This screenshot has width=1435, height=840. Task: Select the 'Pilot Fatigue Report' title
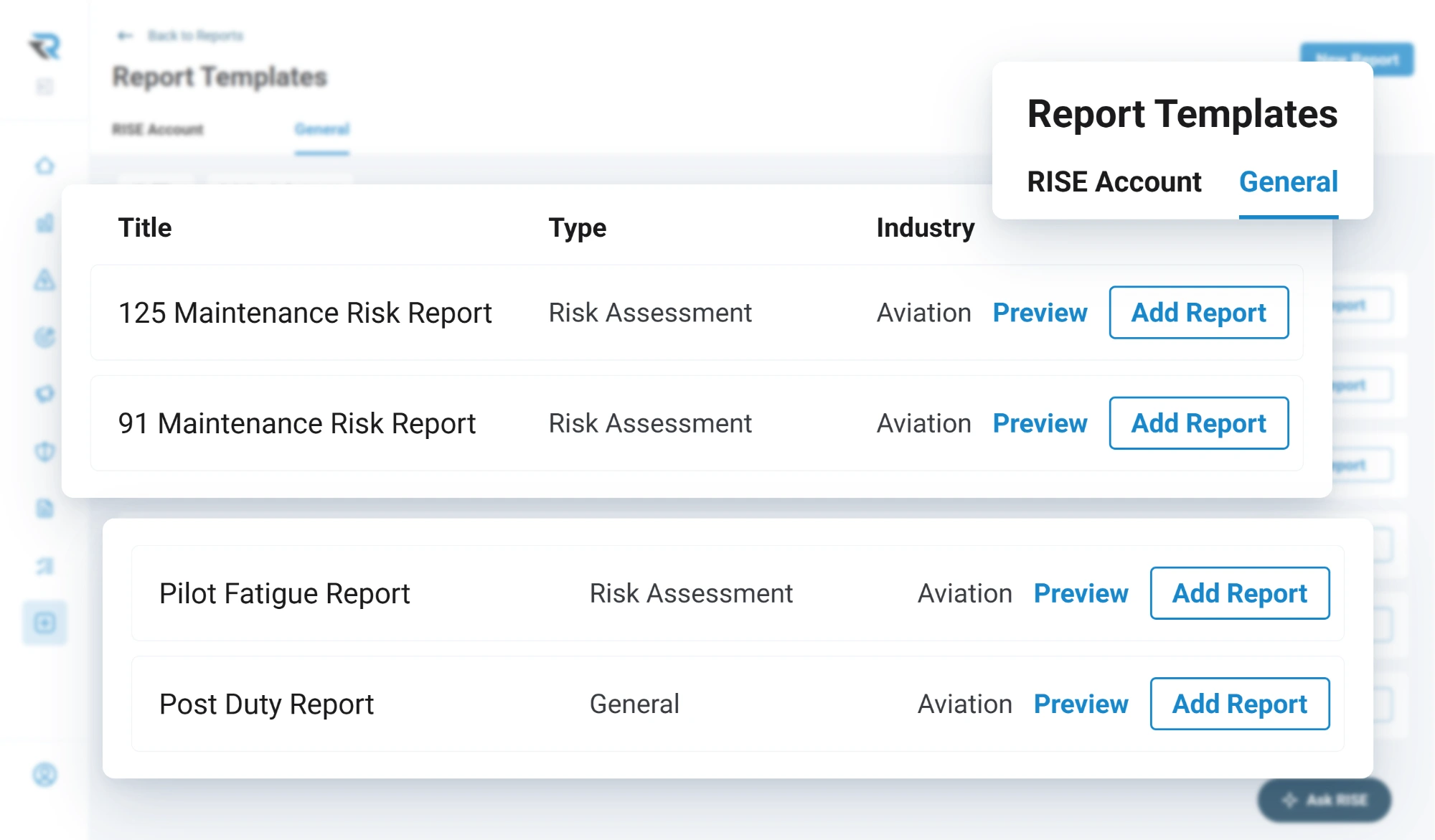pos(284,593)
